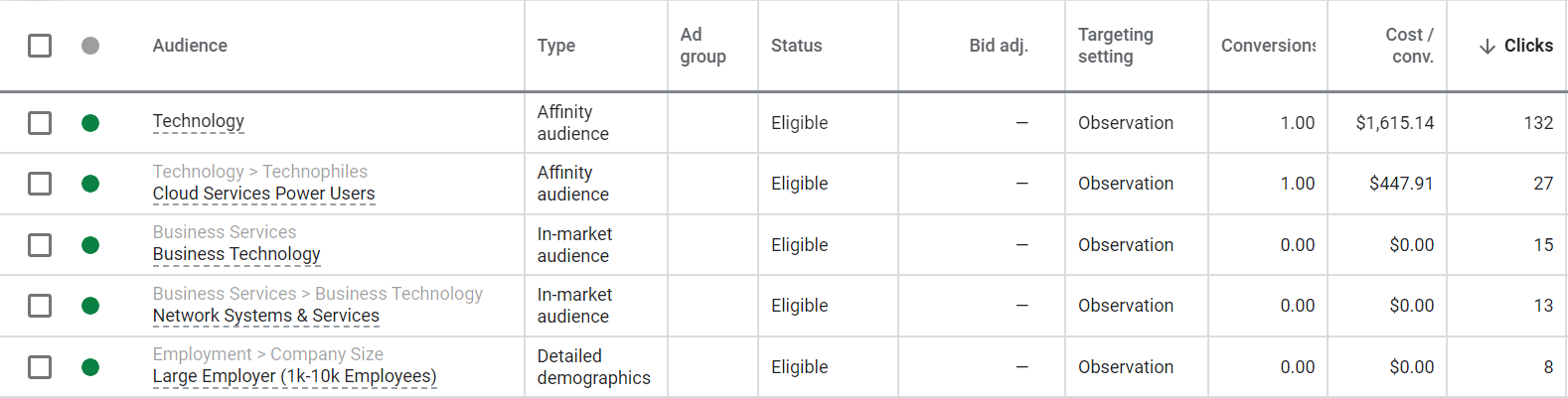Click the green status dot for Technology
Screen dimensions: 1568x398
pyautogui.click(x=90, y=123)
